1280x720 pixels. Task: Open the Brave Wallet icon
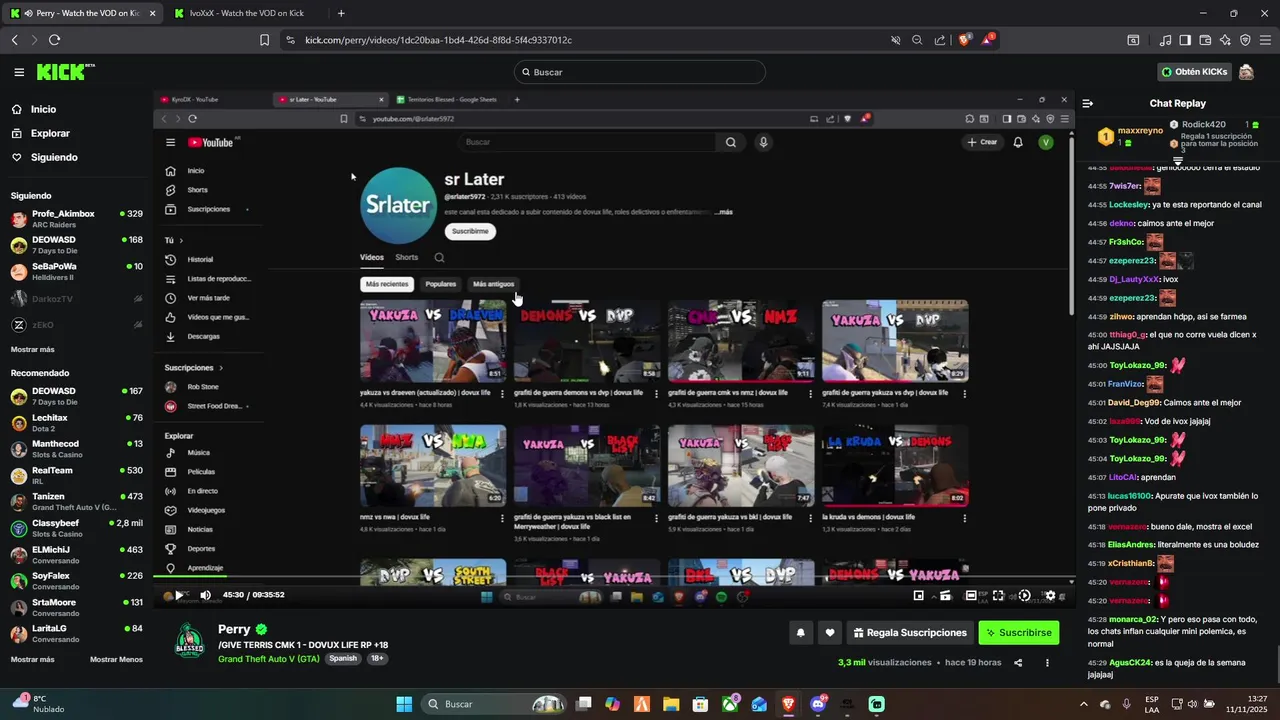coord(1205,40)
